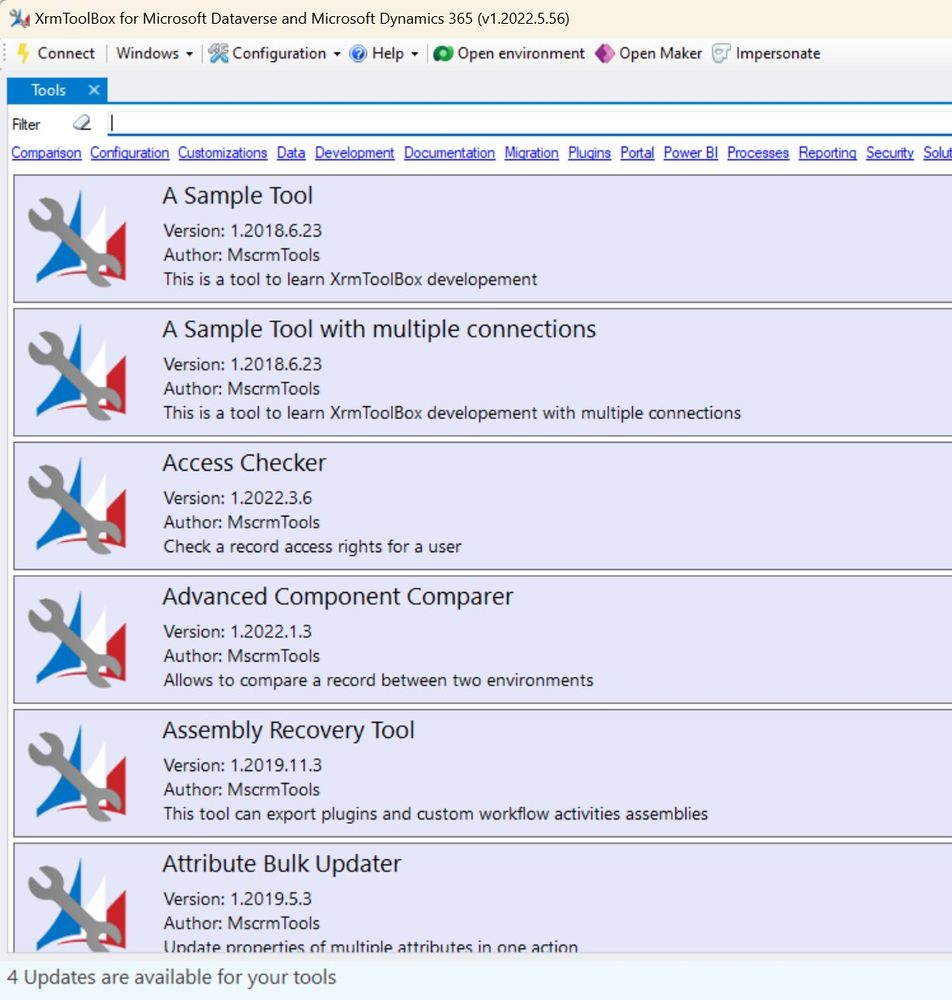Viewport: 952px width, 1000px height.
Task: Click the Open environment green icon
Action: tap(443, 54)
